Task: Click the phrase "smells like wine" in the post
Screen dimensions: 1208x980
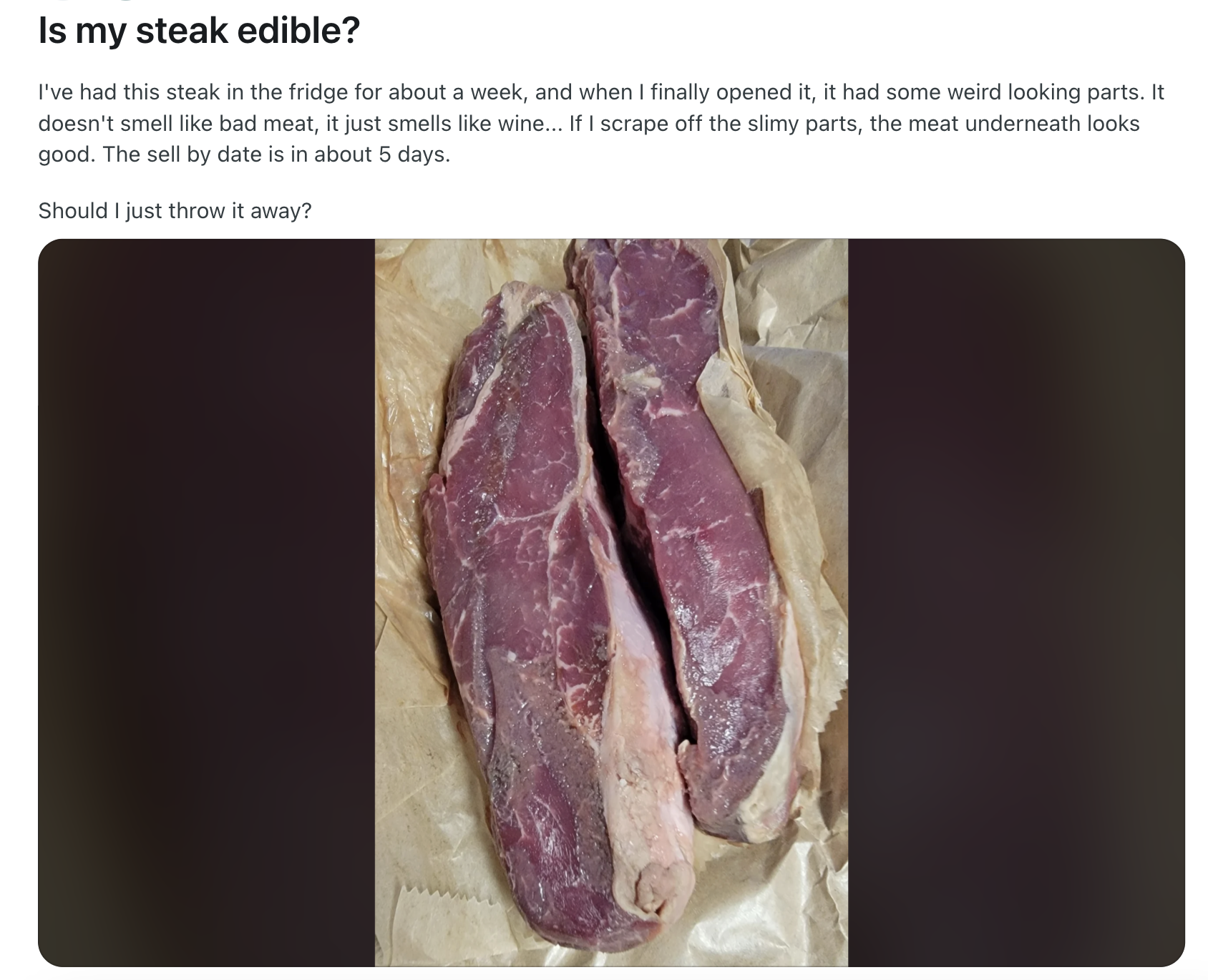Action: [472, 124]
